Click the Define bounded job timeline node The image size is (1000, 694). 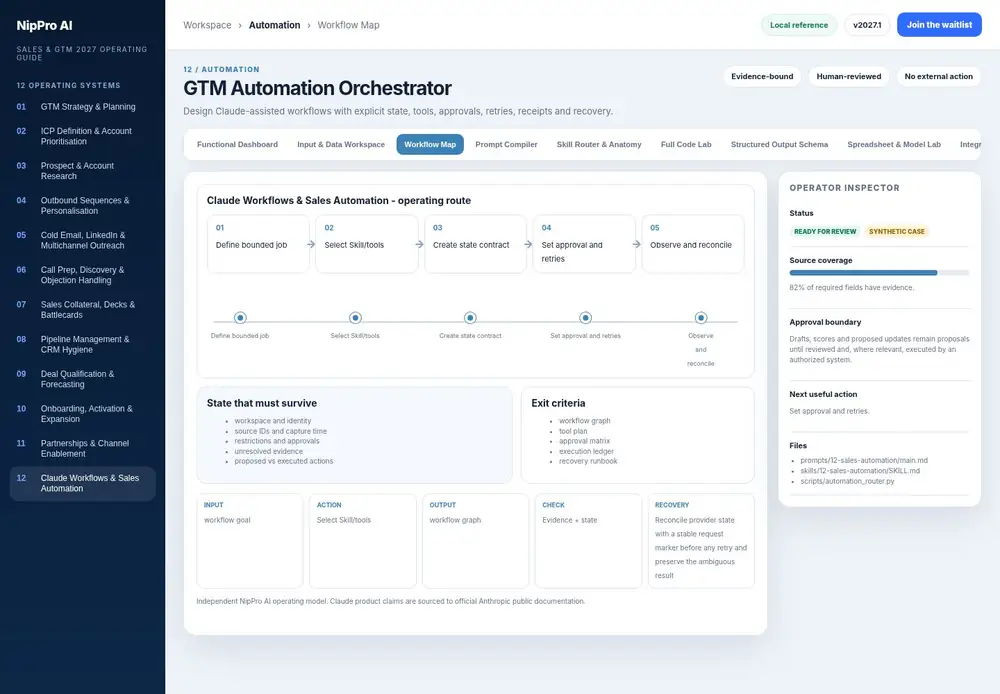240,318
